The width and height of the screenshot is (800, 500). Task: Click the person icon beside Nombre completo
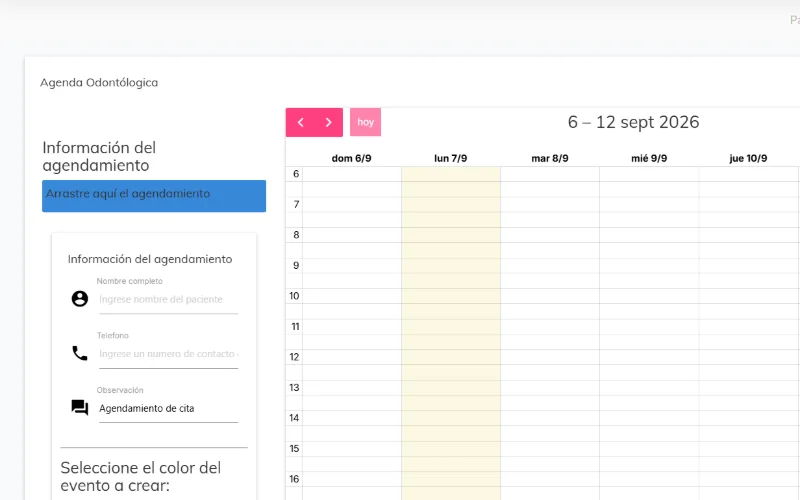pyautogui.click(x=80, y=298)
